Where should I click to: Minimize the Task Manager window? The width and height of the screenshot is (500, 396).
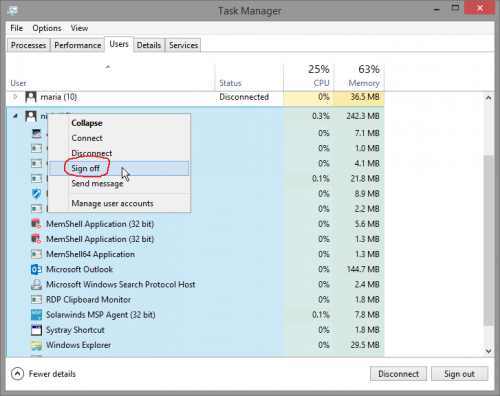click(x=437, y=9)
